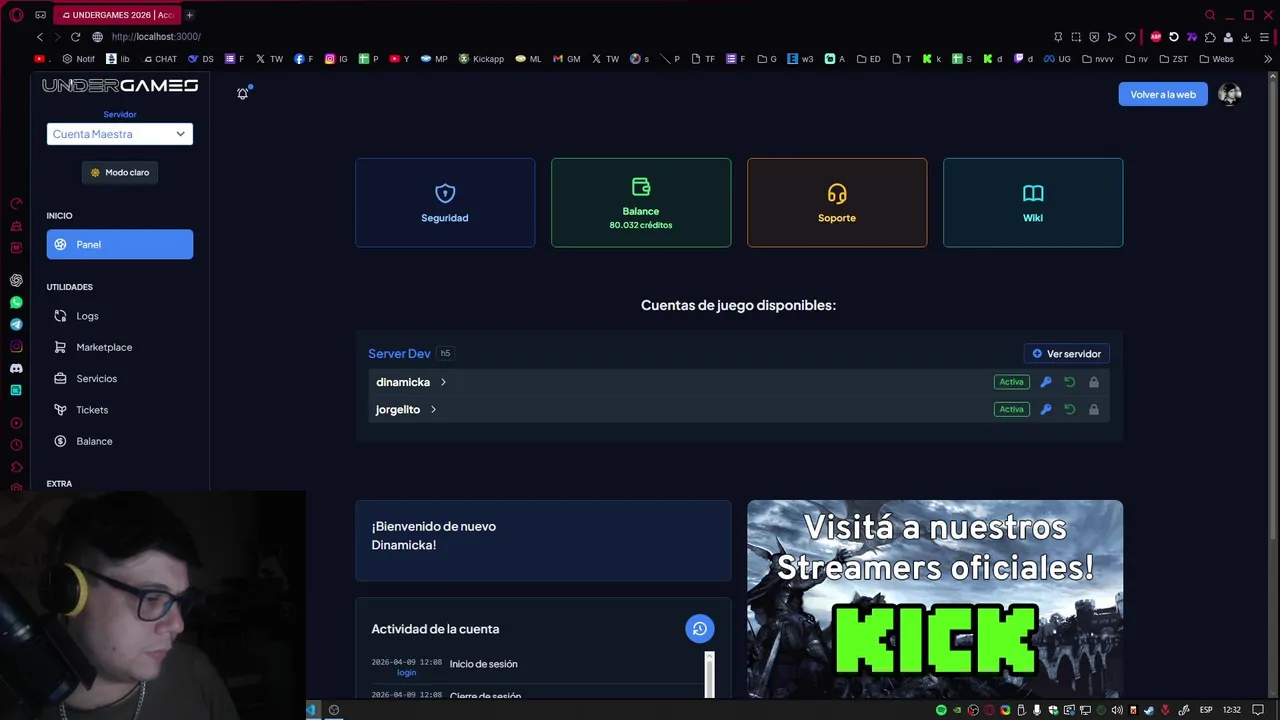Image resolution: width=1280 pixels, height=720 pixels.
Task: Open the ChatGPT sidebar icon
Action: coord(16,280)
